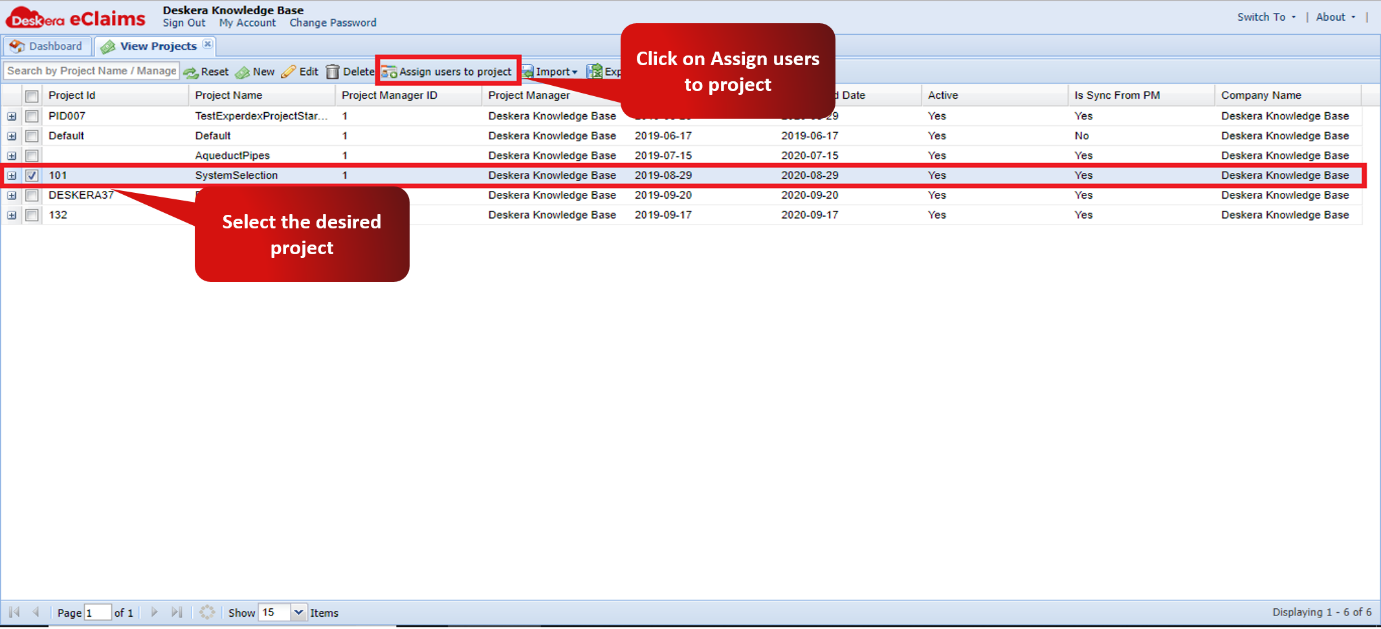Check the PID007 project checkbox
The width and height of the screenshot is (1381, 629).
pyautogui.click(x=32, y=116)
